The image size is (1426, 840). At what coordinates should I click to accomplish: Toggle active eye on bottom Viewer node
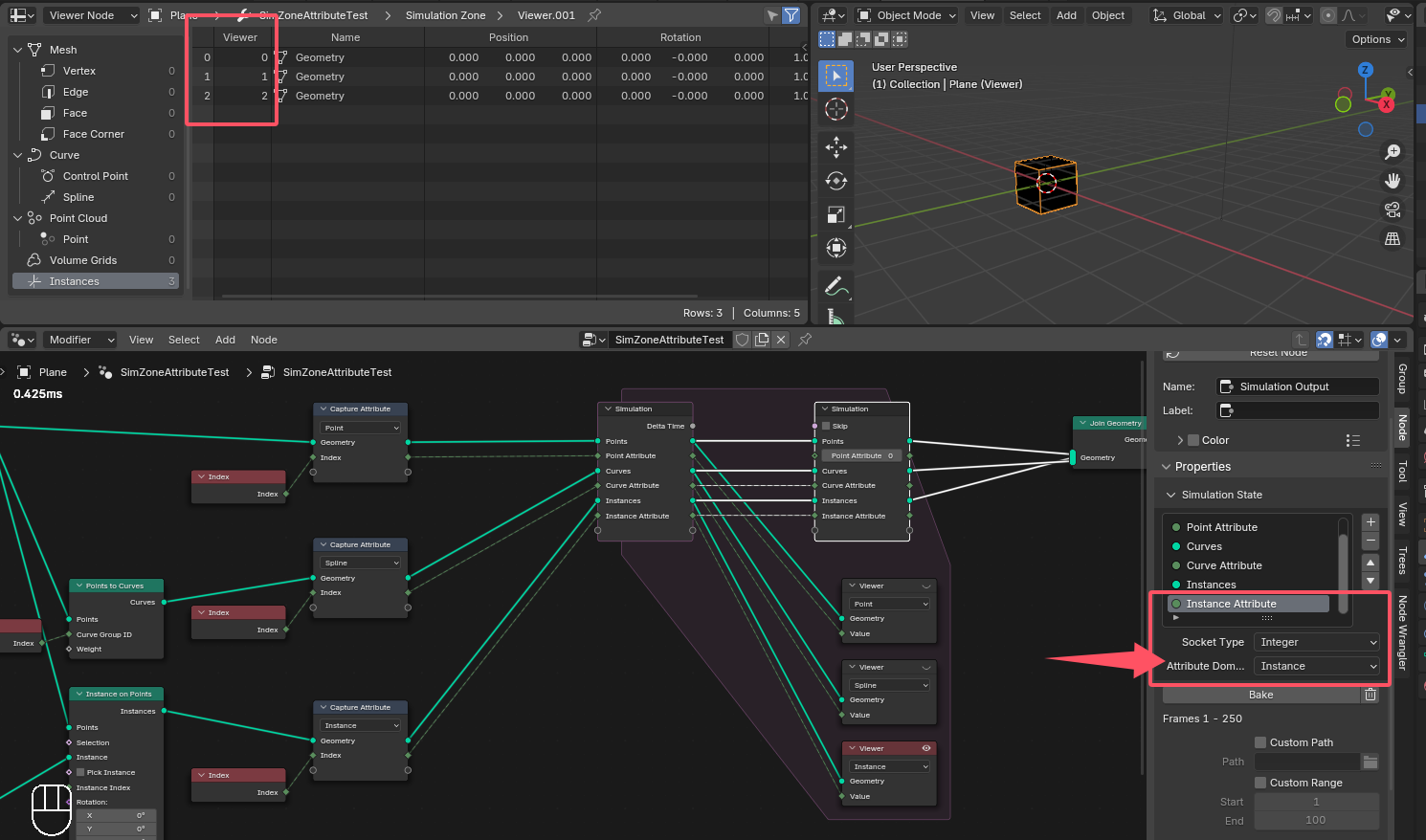(x=926, y=748)
